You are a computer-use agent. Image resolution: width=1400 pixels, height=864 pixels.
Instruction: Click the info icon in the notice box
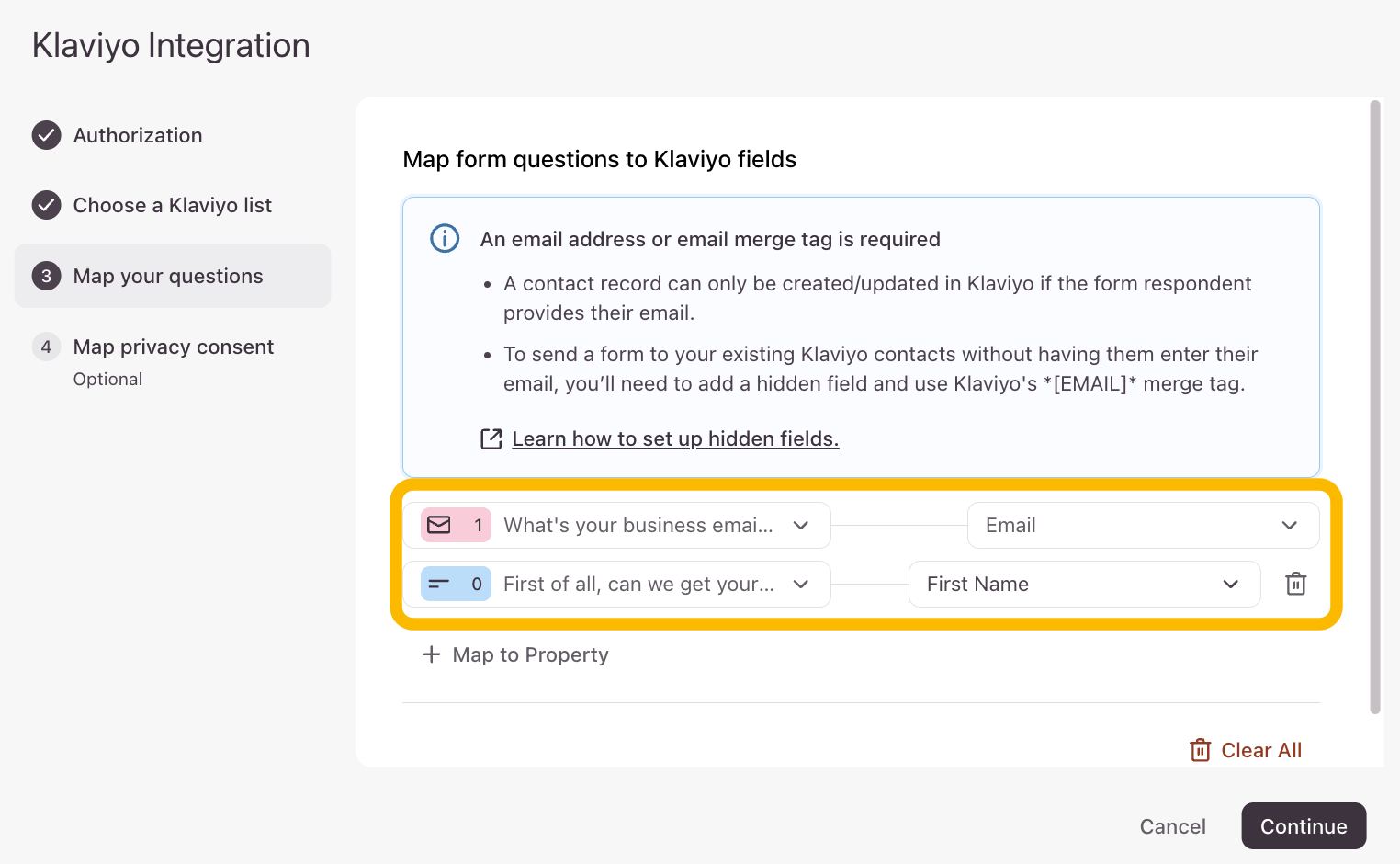(445, 239)
